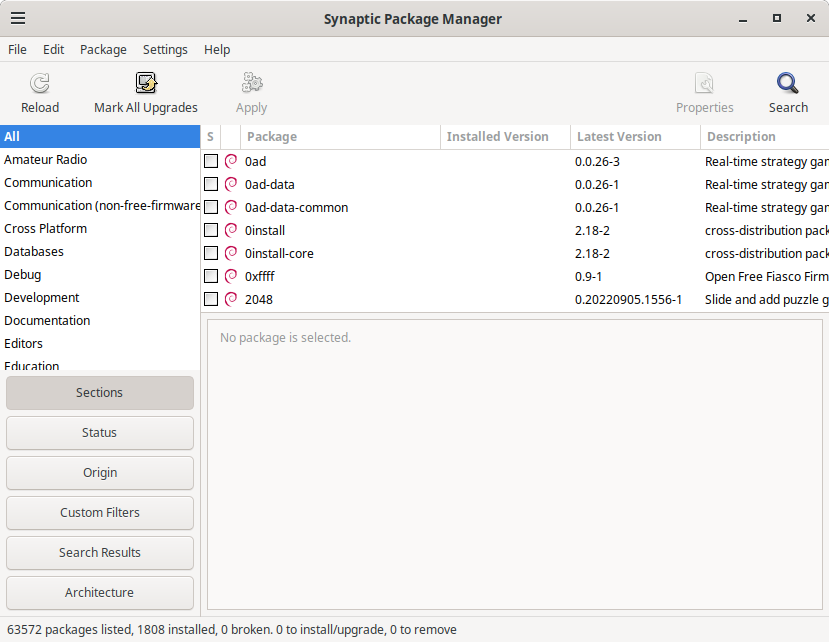This screenshot has height=642, width=829.
Task: Click the Debian swirl icon for 0ad
Action: coord(231,161)
